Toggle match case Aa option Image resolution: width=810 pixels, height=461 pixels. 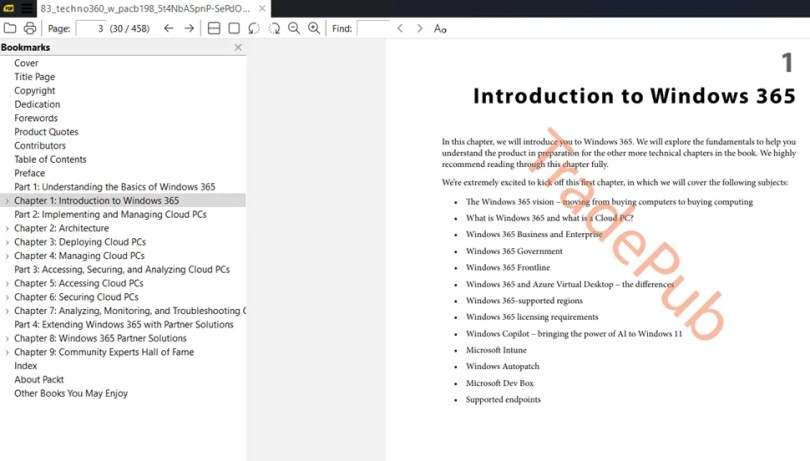pyautogui.click(x=440, y=29)
